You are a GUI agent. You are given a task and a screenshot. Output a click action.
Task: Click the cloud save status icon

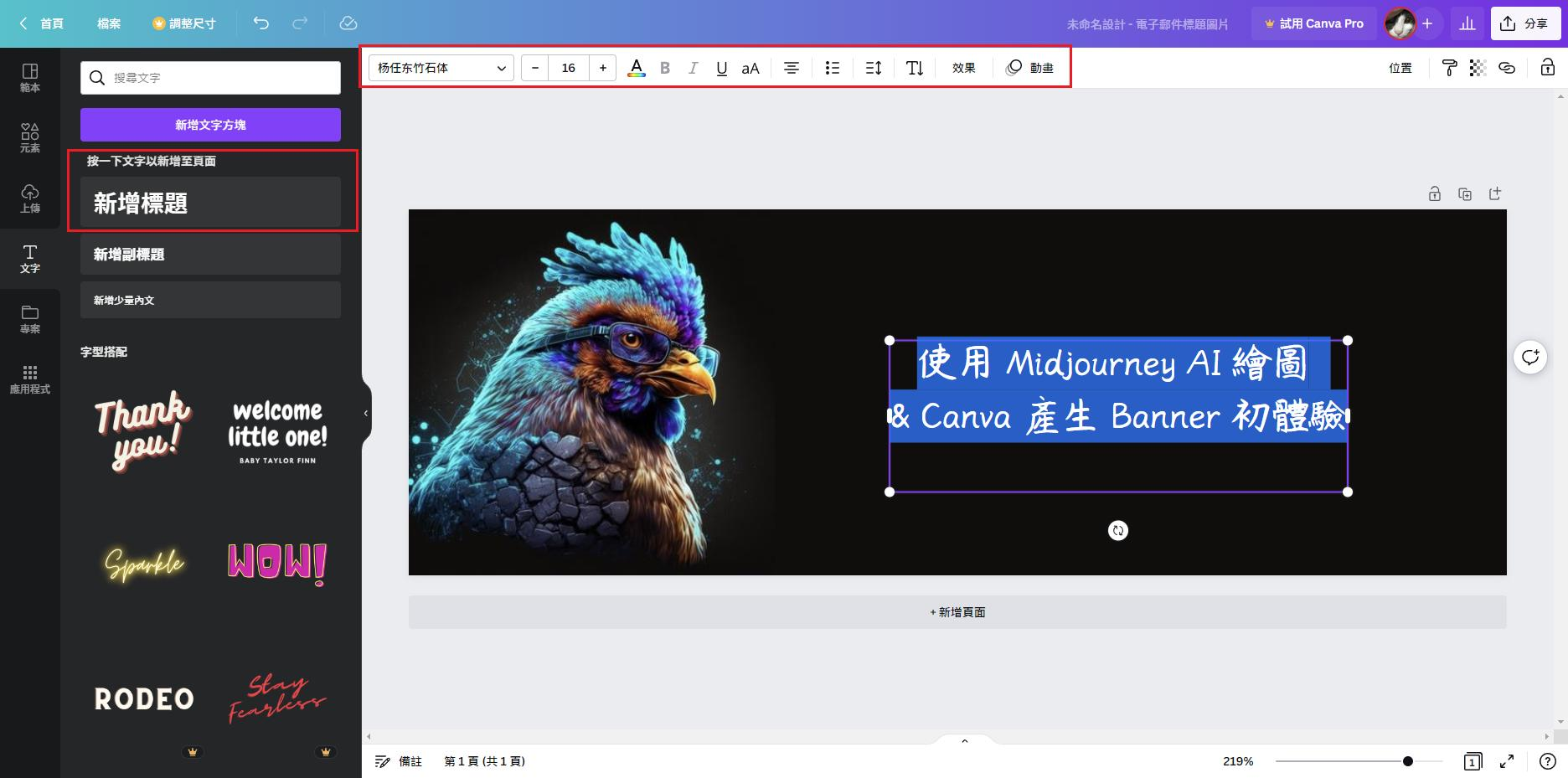(348, 23)
